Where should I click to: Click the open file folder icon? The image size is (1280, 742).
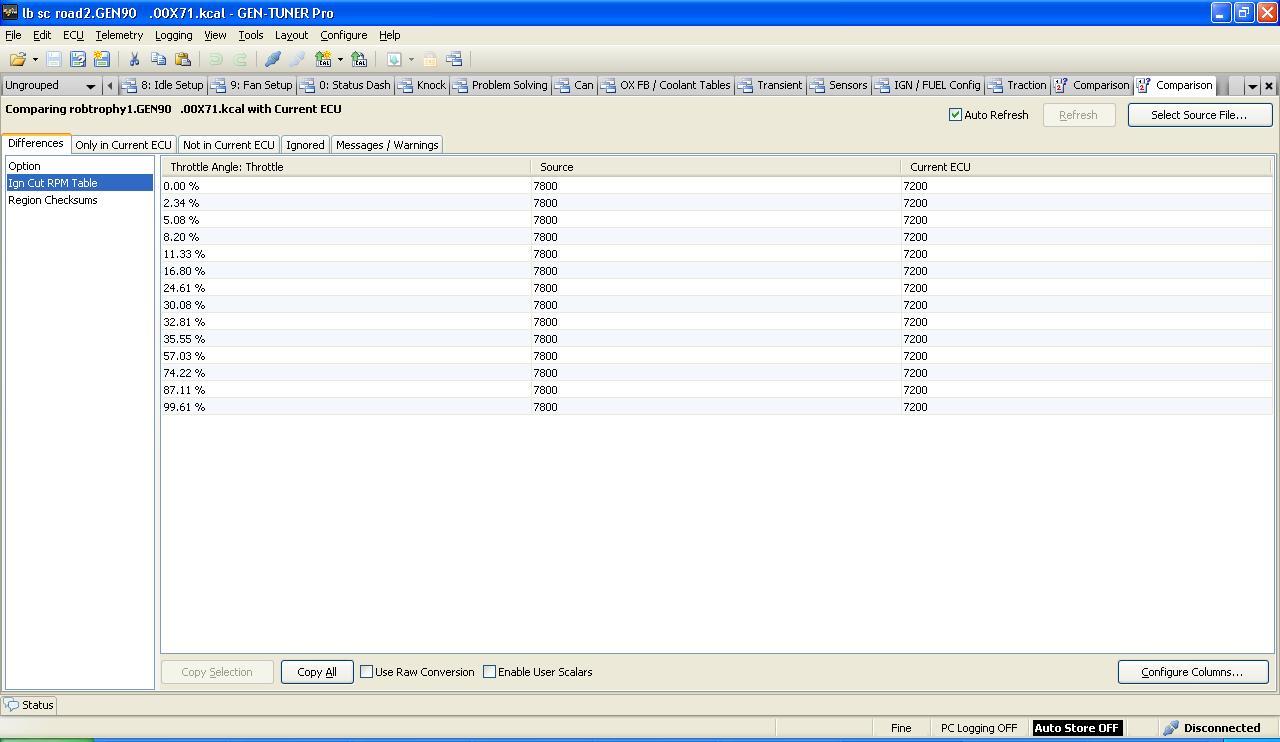[x=17, y=60]
